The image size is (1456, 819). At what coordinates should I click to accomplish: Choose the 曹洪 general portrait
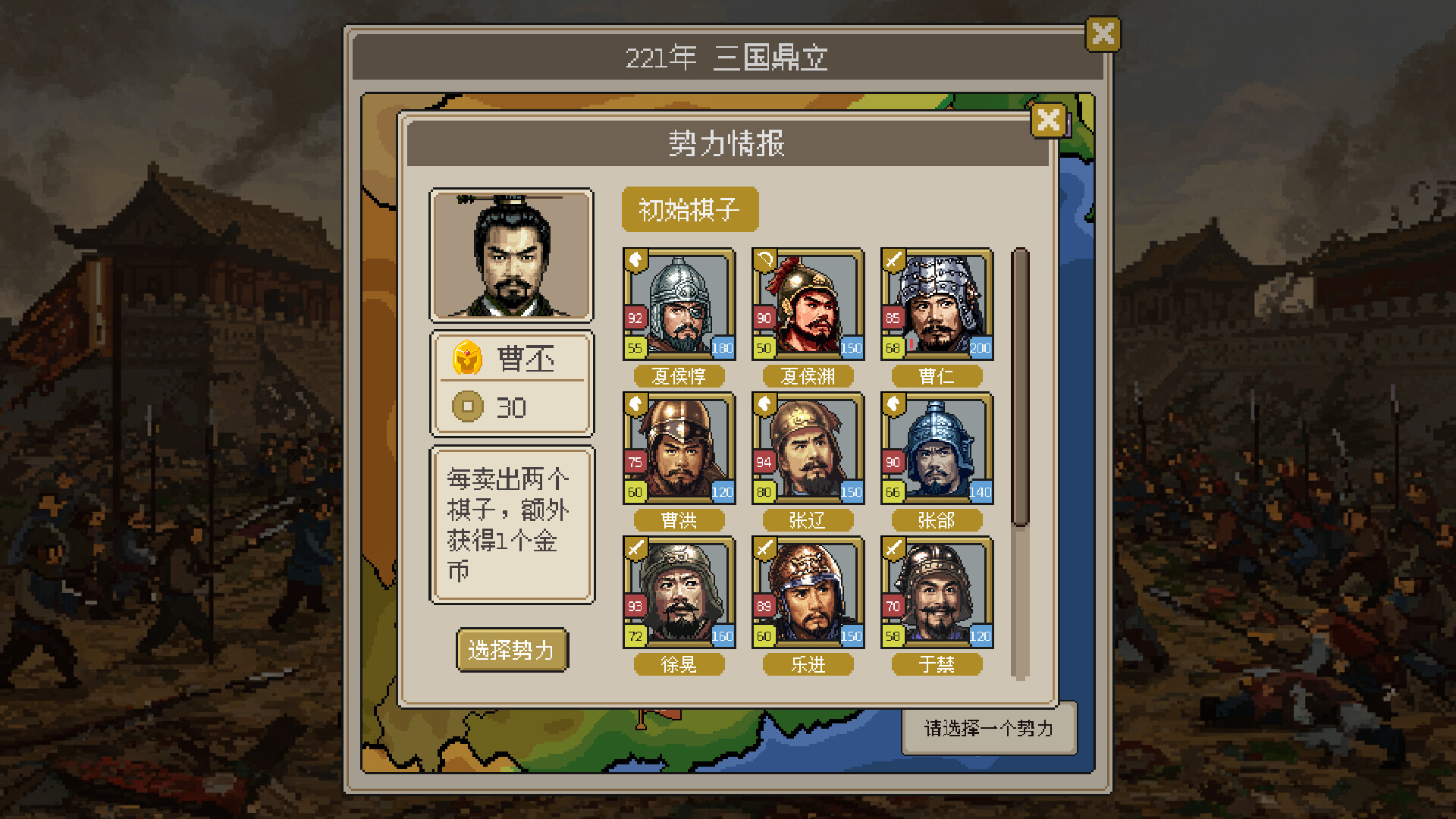[679, 448]
